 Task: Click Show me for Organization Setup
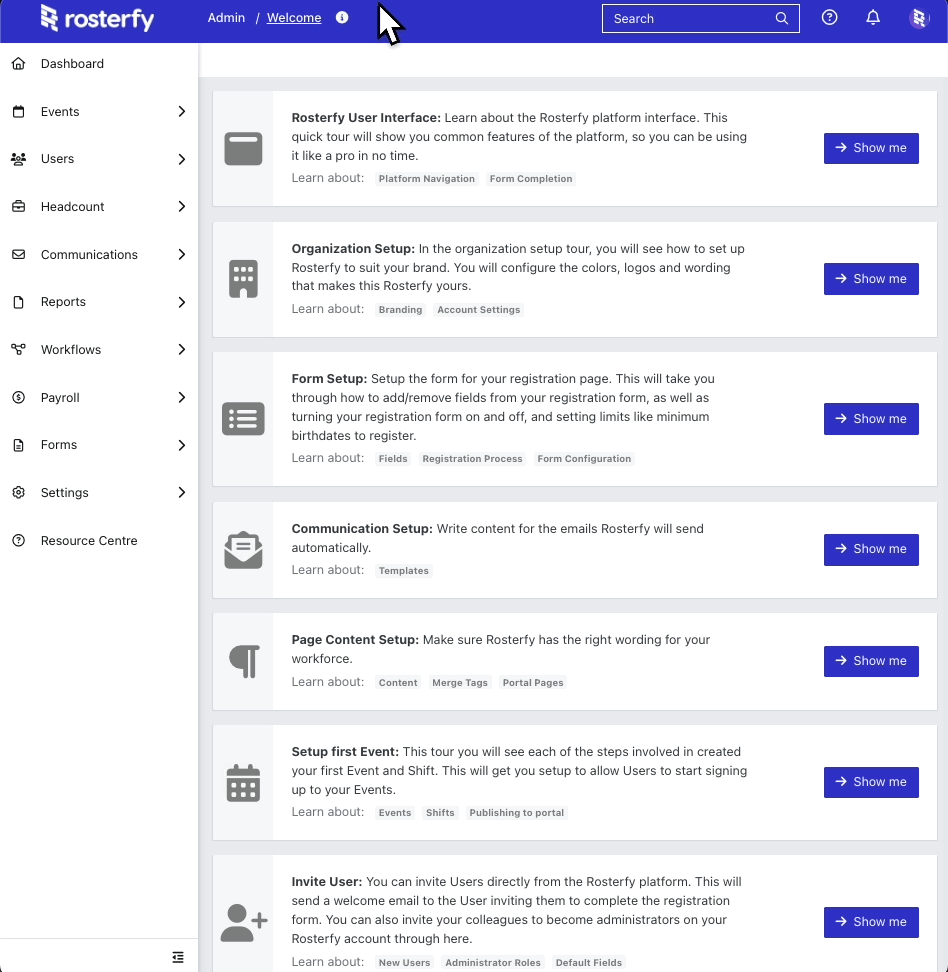coord(870,279)
